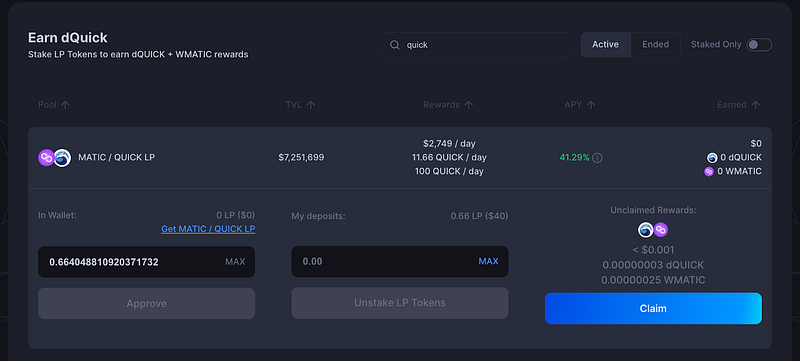This screenshot has width=800, height=361.
Task: Sort by Pool column header
Action: click(54, 105)
